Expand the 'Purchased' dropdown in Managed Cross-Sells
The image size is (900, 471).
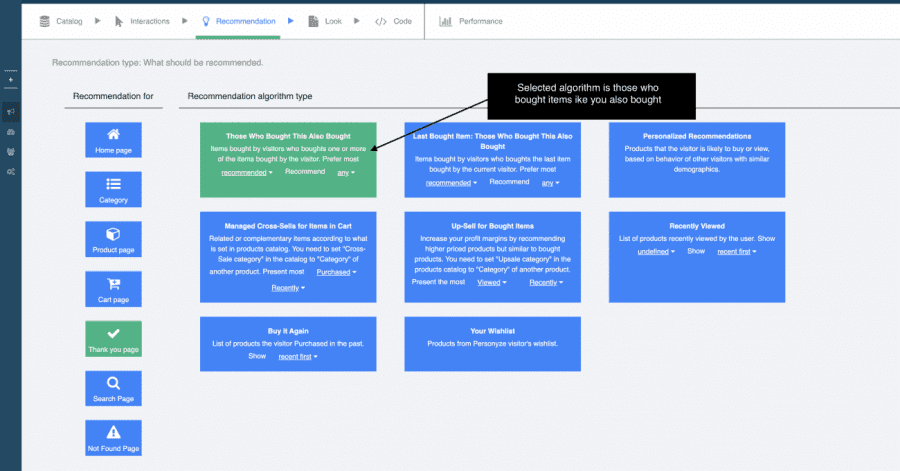pyautogui.click(x=336, y=271)
